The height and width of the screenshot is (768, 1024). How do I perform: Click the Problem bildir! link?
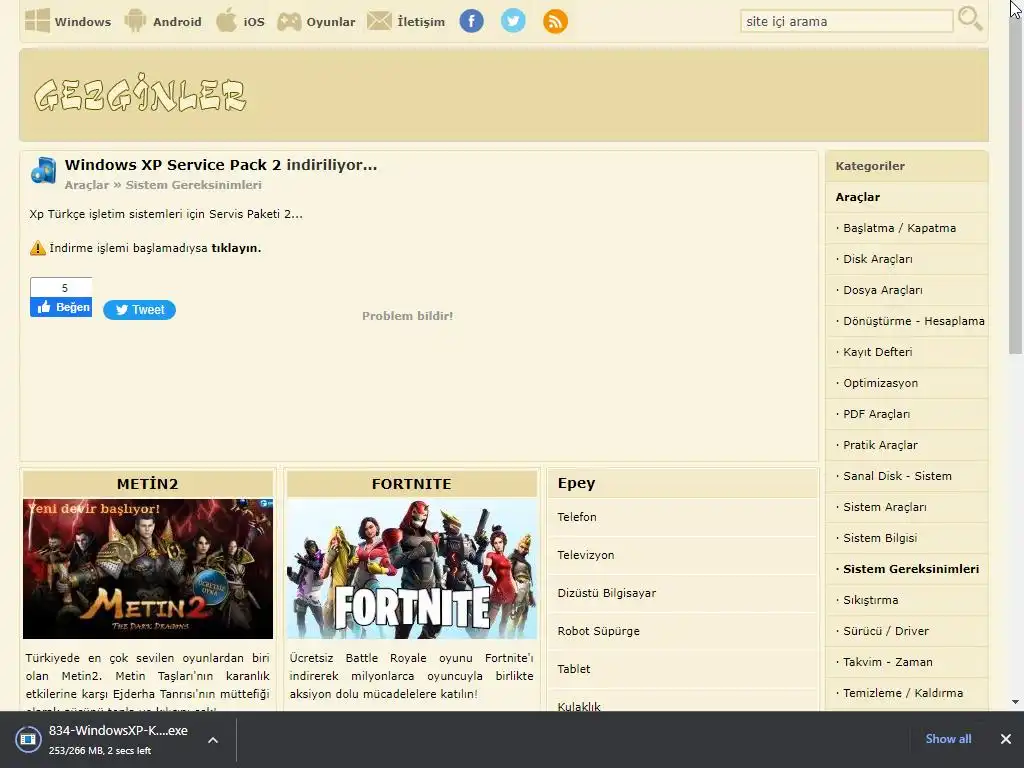point(408,316)
